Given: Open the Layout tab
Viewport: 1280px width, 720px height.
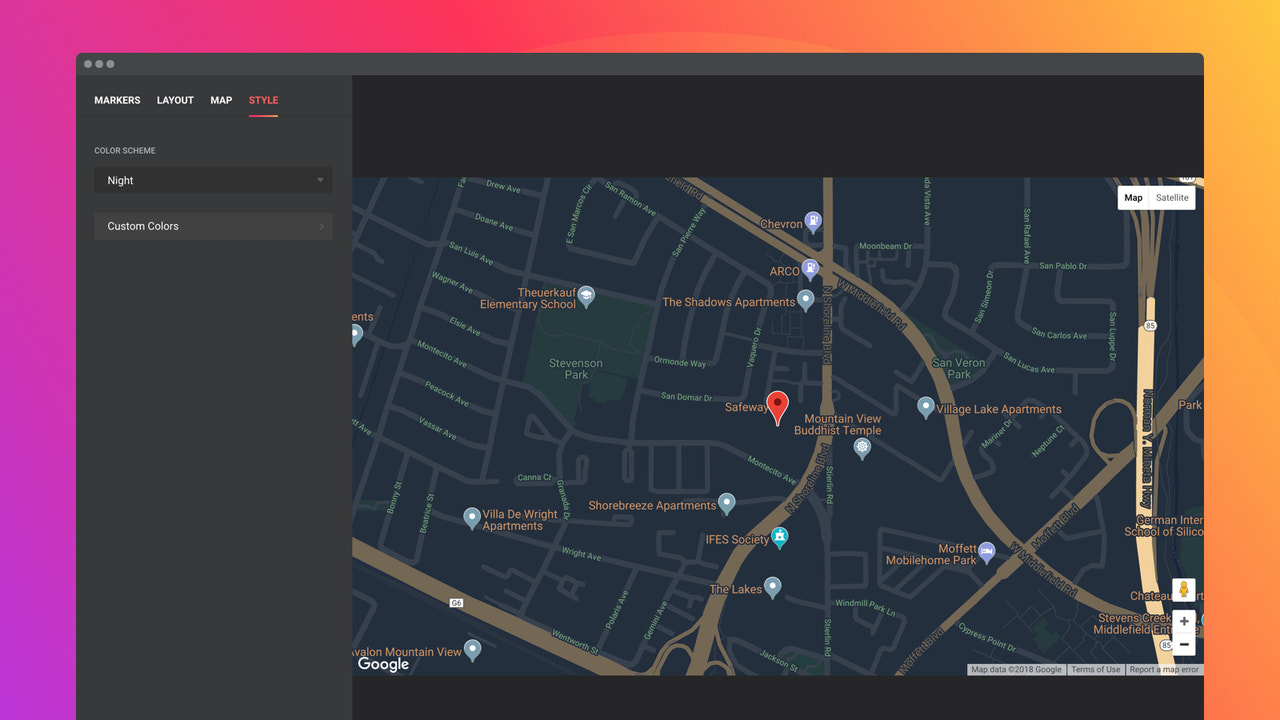Looking at the screenshot, I should point(175,100).
